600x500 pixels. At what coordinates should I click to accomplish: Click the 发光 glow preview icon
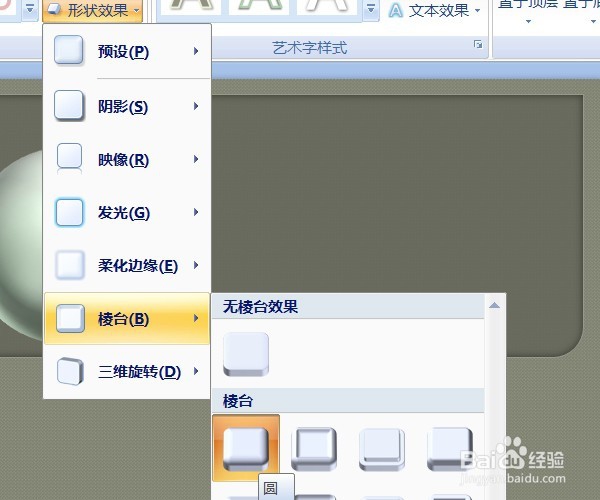pos(69,212)
